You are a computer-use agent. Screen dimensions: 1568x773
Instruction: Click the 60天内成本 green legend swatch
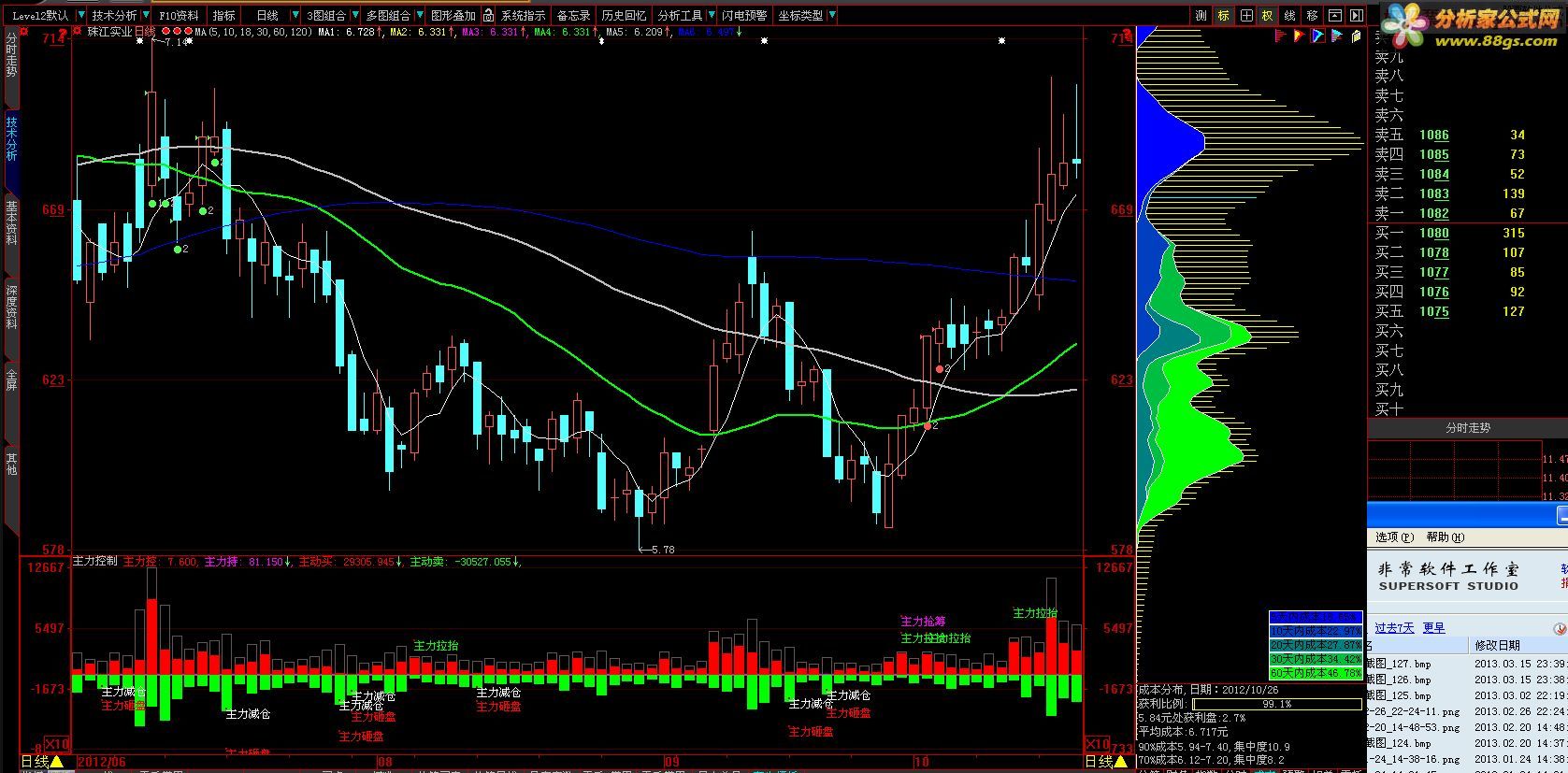tap(1315, 673)
